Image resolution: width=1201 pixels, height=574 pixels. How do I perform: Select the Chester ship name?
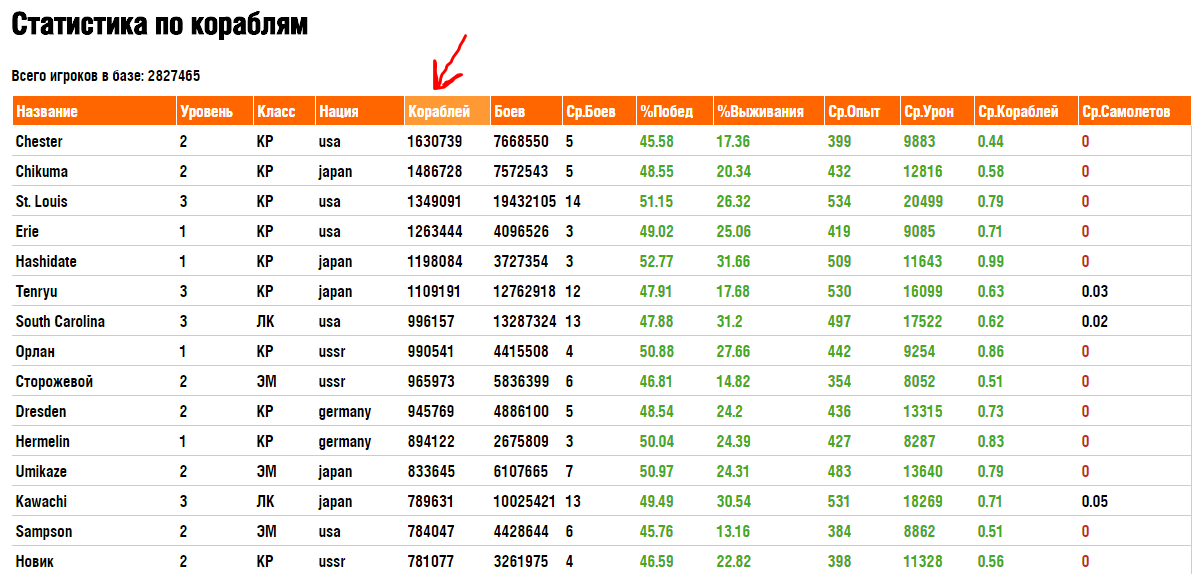click(39, 141)
